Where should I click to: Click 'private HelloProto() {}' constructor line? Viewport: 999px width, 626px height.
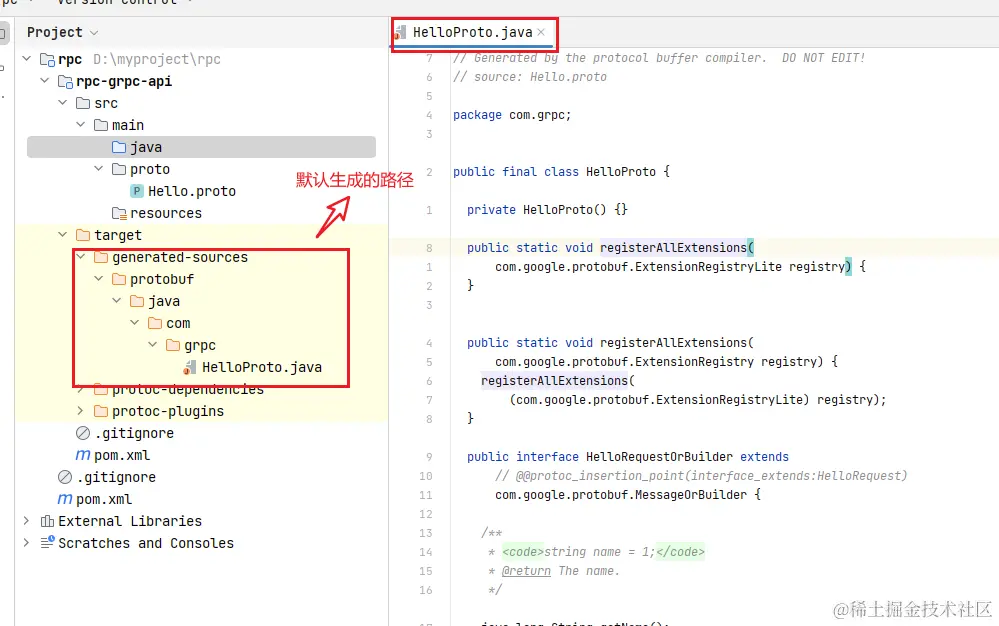[x=547, y=210]
